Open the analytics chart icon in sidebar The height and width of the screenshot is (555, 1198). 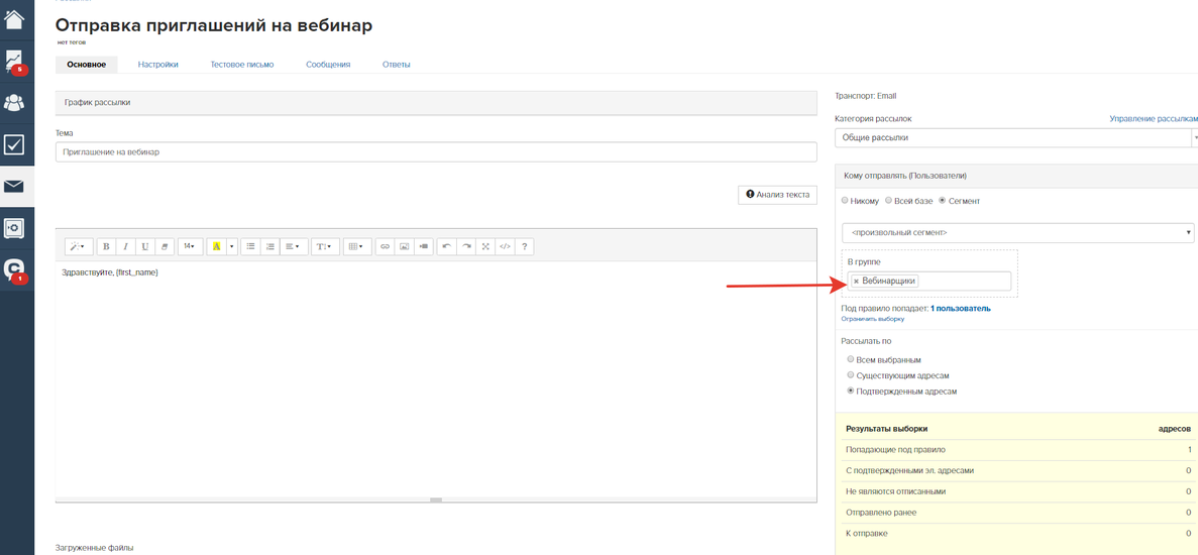click(x=16, y=60)
